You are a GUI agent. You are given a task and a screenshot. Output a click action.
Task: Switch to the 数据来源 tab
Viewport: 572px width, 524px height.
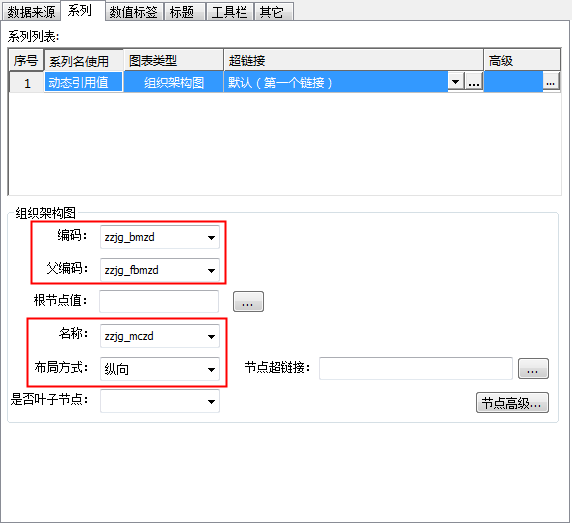[x=31, y=12]
